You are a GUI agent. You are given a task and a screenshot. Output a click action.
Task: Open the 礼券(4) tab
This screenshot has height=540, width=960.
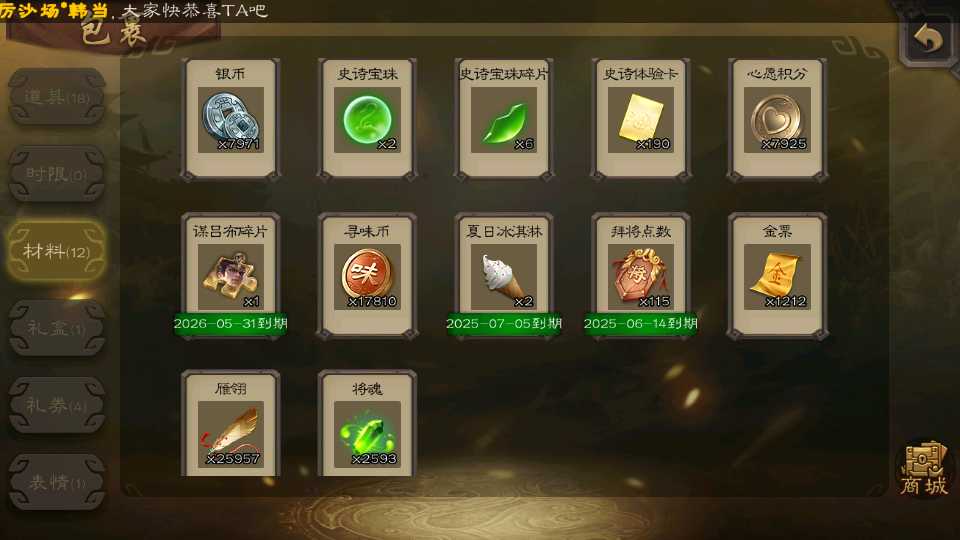tap(57, 405)
